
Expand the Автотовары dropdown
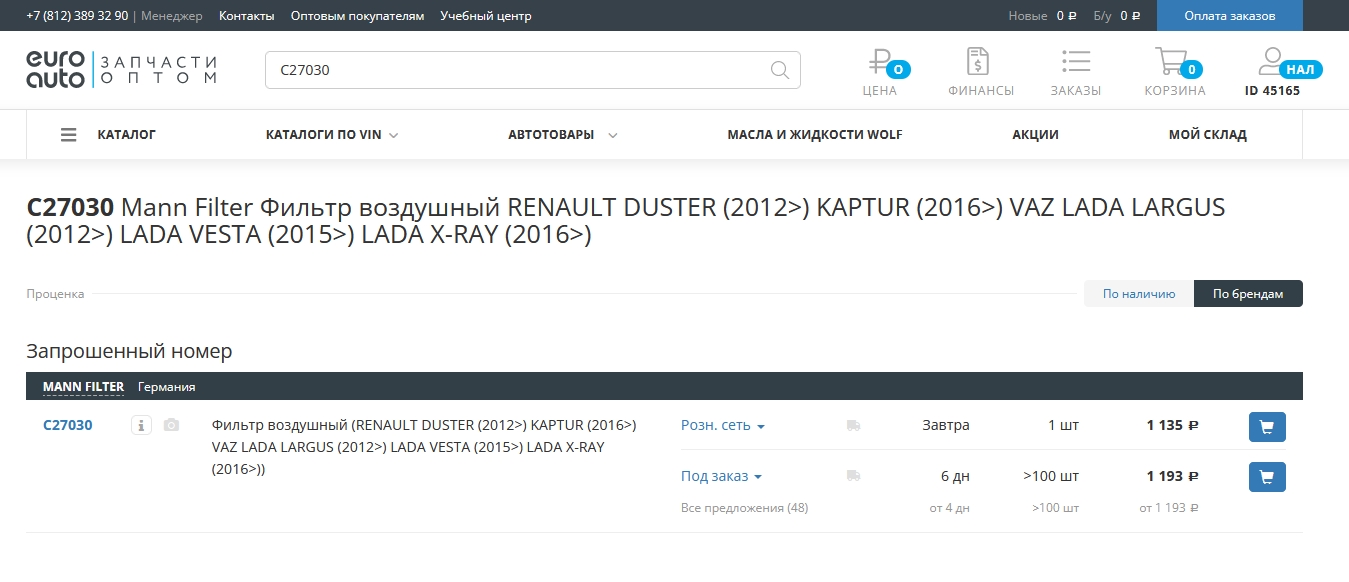(x=563, y=135)
